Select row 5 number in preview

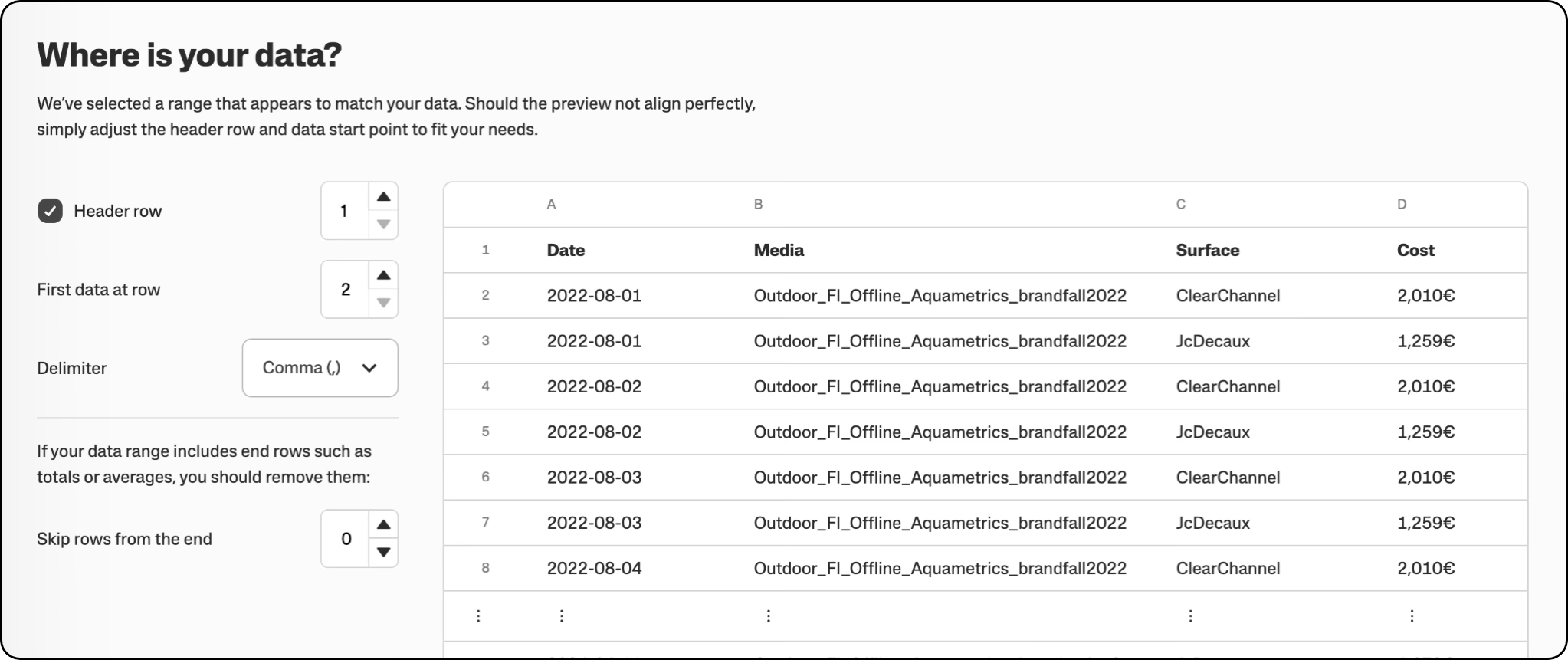[485, 432]
